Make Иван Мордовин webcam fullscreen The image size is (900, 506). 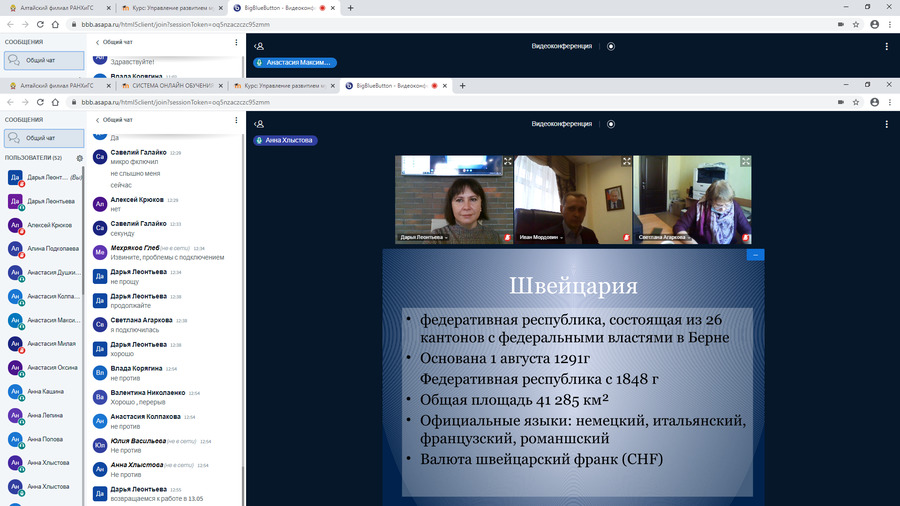(x=626, y=161)
